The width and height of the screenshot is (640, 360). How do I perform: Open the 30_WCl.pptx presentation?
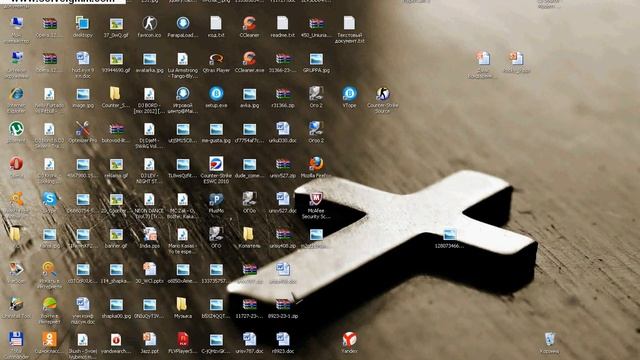coord(149,269)
